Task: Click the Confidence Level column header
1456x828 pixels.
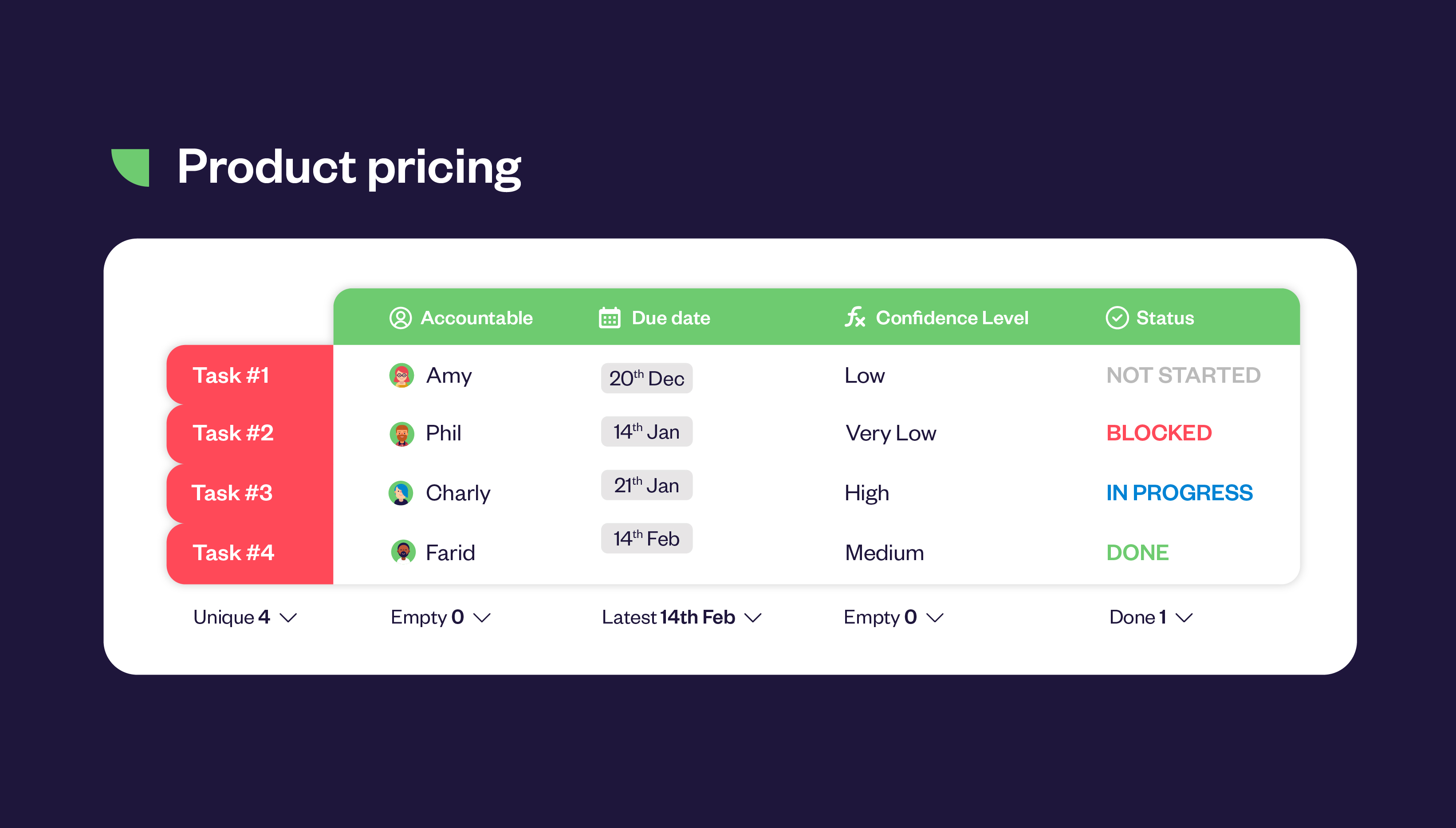Action: pos(952,318)
